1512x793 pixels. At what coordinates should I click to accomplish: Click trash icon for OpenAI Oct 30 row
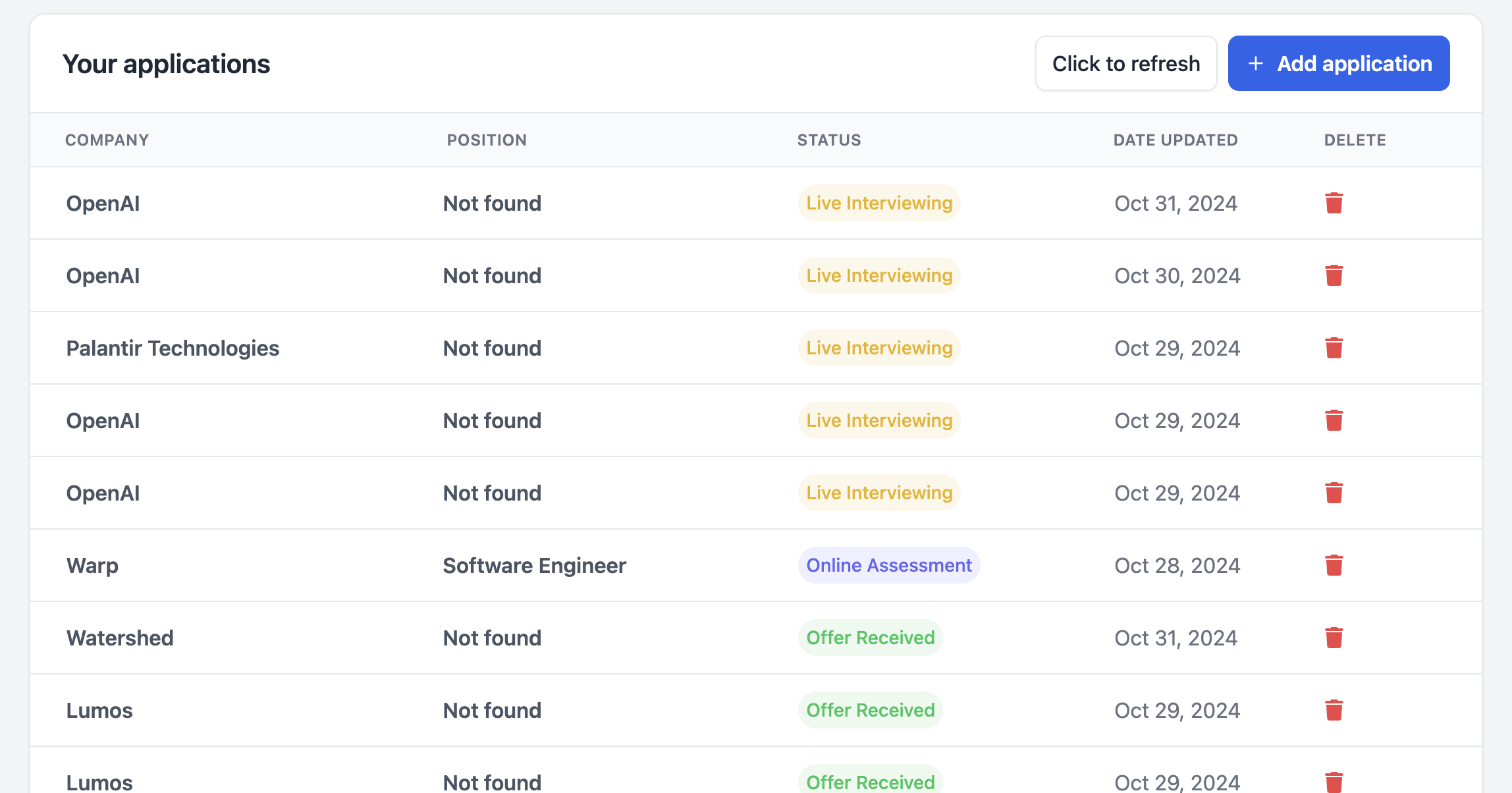click(x=1334, y=275)
